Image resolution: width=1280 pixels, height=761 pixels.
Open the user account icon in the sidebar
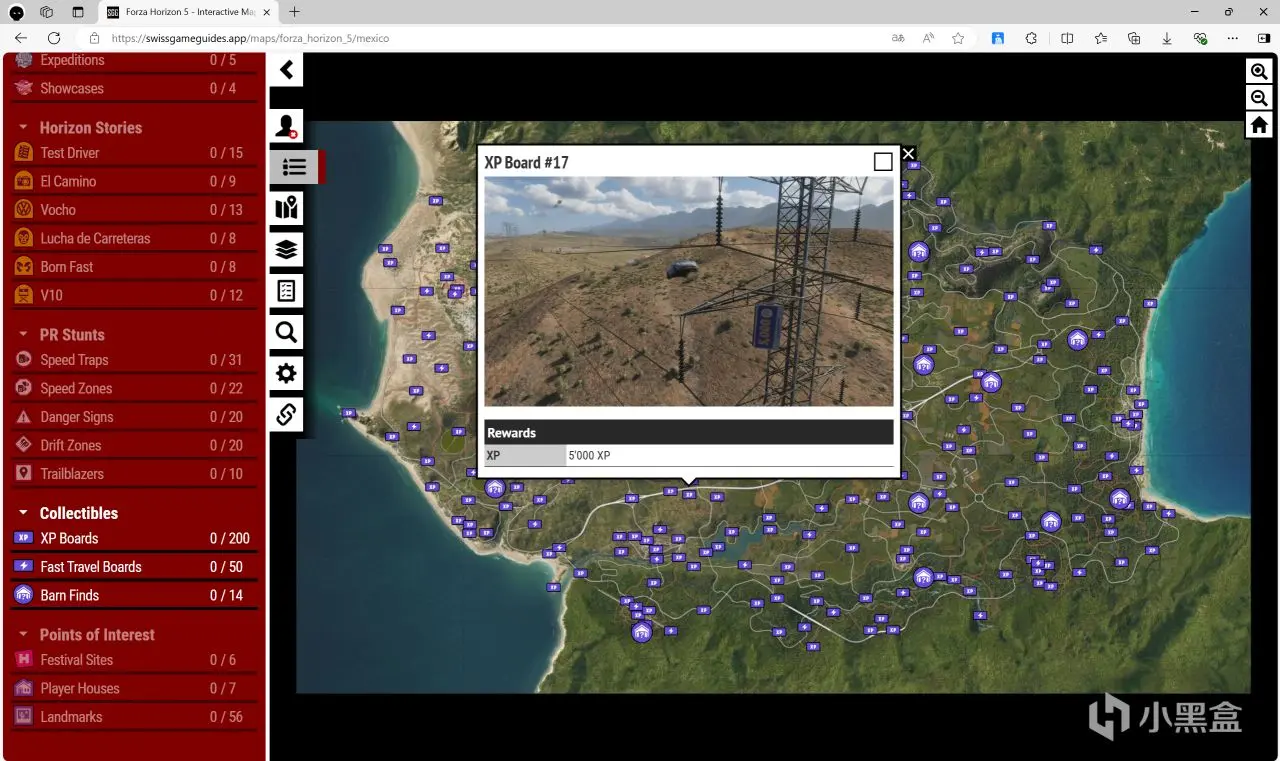coord(287,126)
